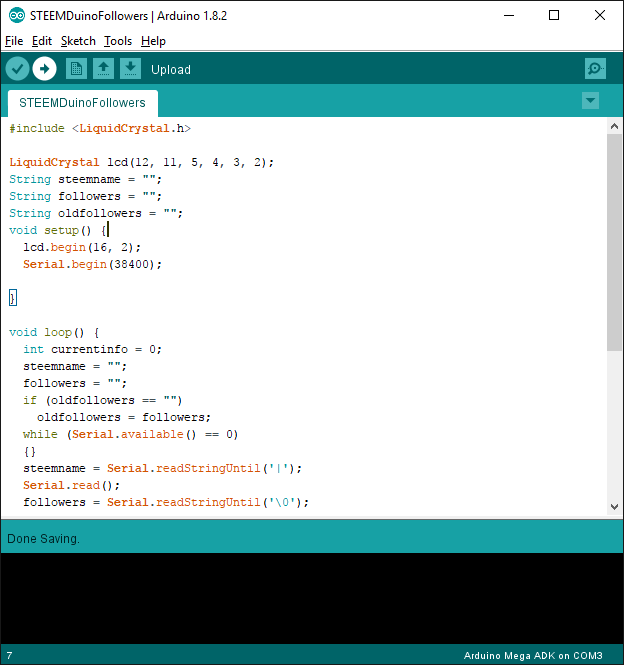
Task: Expand the tab options dropdown arrow
Action: [590, 101]
